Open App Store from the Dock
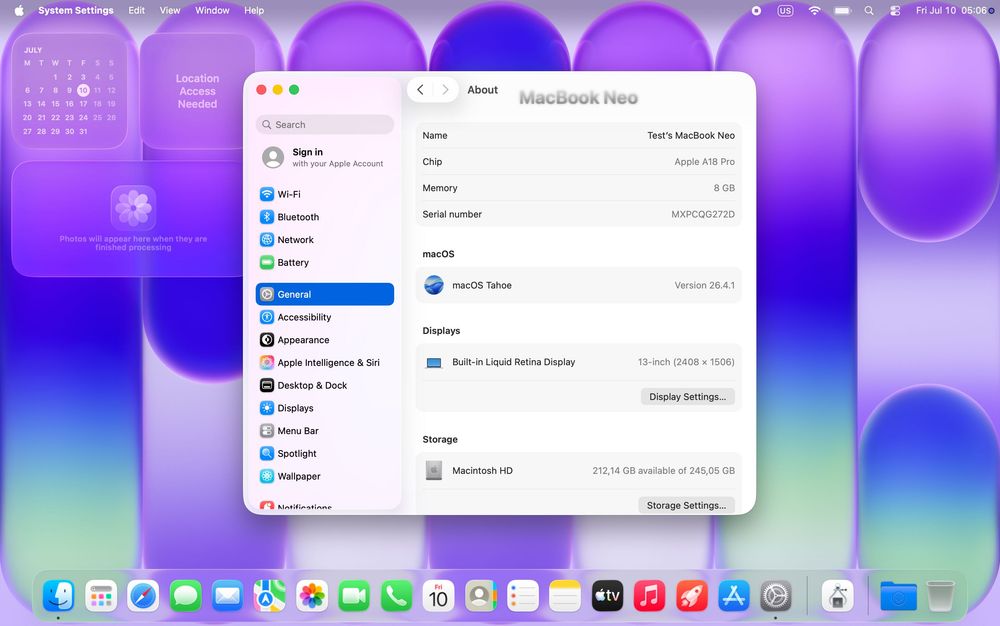The width and height of the screenshot is (1000, 626). 733,597
